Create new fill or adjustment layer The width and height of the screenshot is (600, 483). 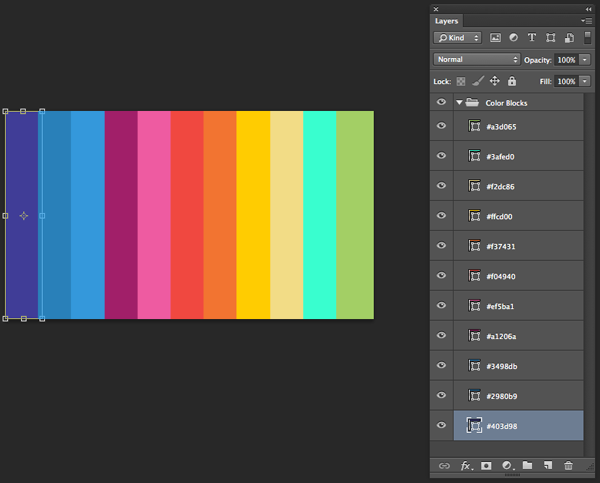coord(508,465)
